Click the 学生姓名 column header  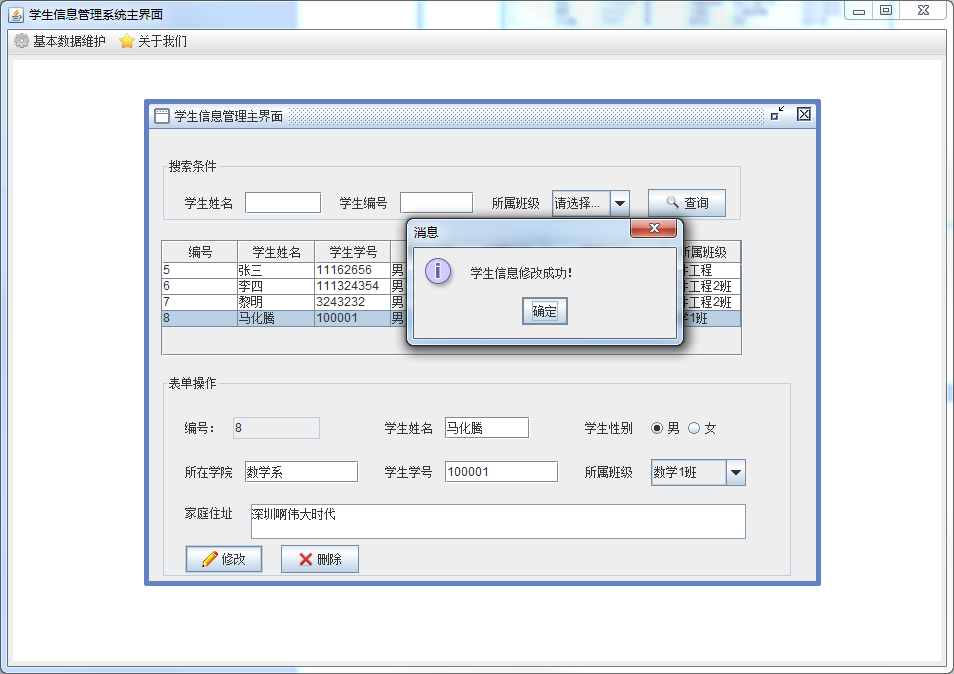click(x=276, y=252)
